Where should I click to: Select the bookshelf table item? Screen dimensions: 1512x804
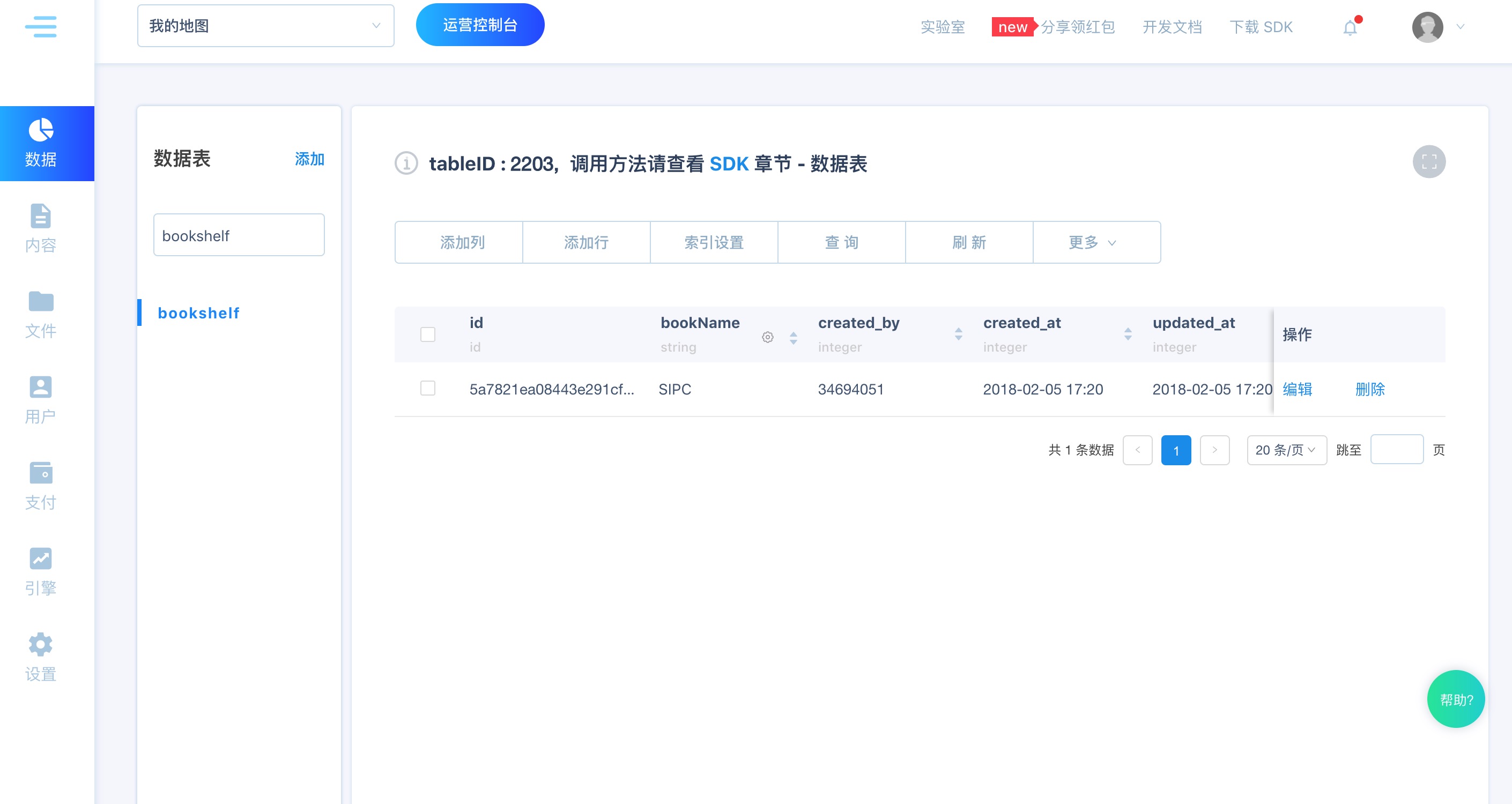pyautogui.click(x=198, y=313)
